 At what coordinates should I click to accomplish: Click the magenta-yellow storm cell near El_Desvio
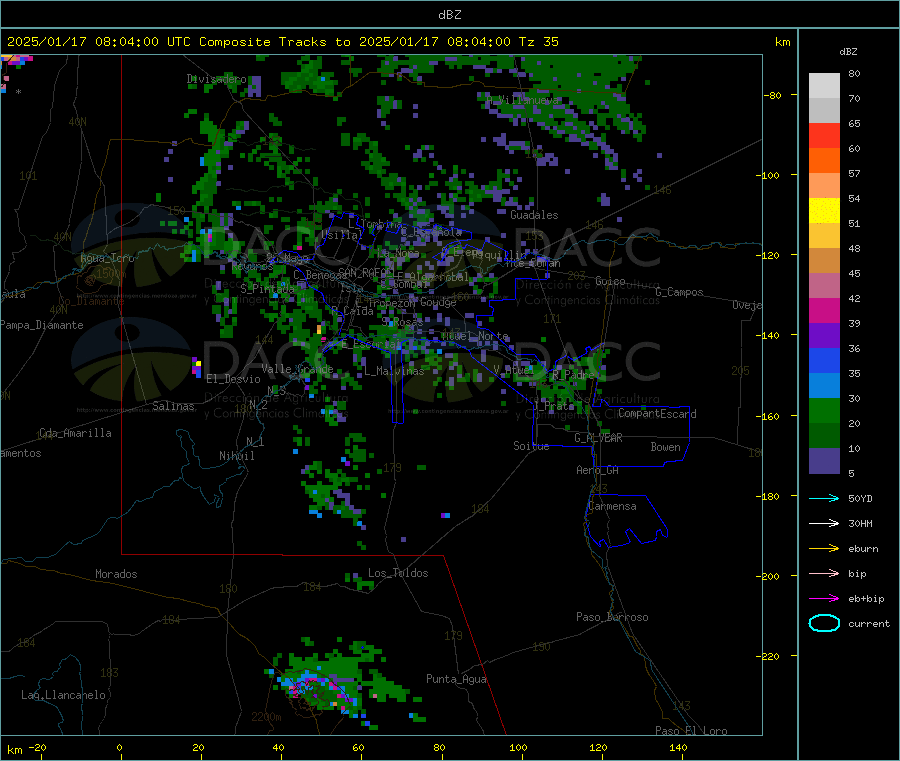196,366
